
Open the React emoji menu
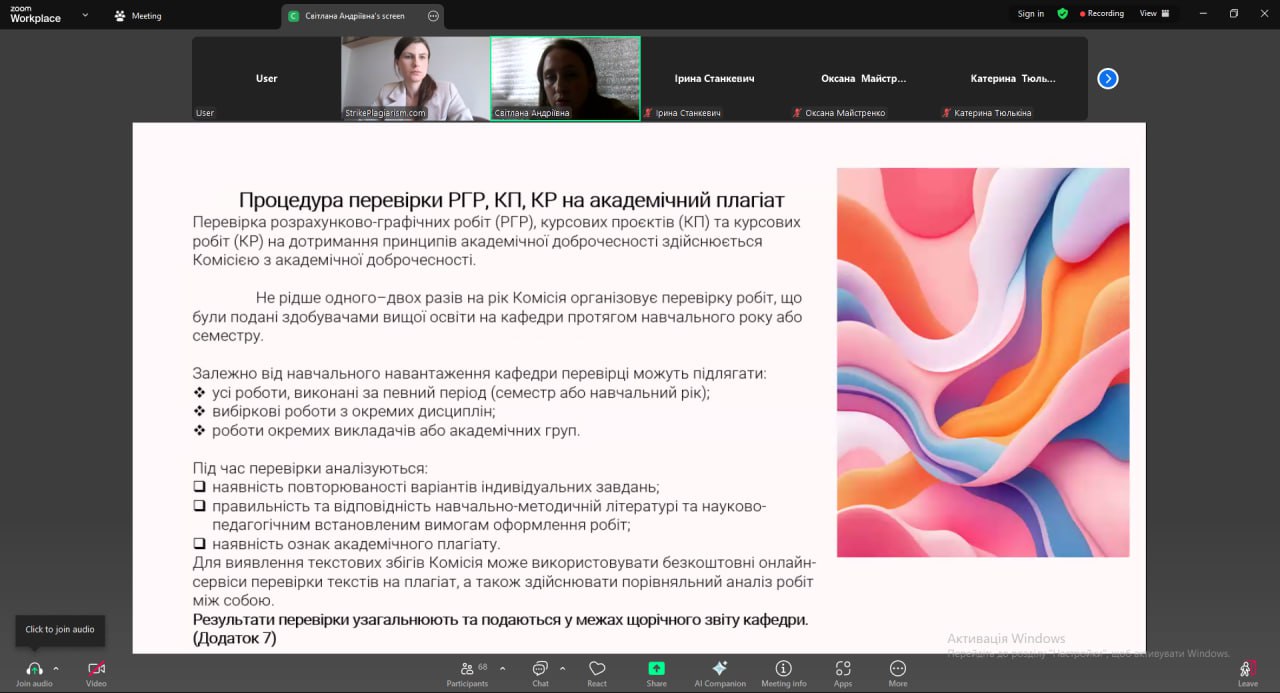(597, 674)
